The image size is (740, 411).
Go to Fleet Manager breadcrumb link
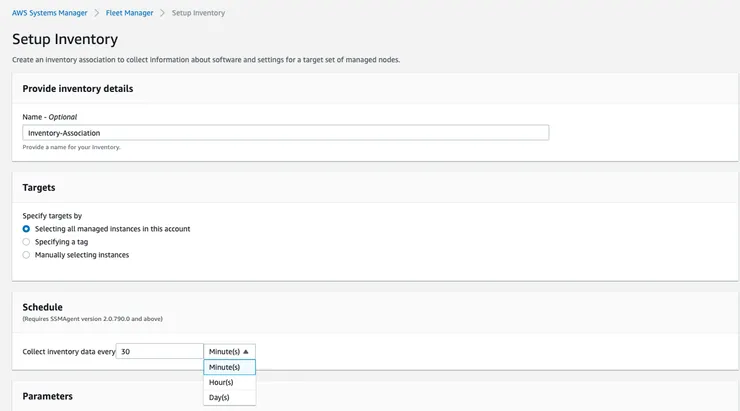point(128,13)
